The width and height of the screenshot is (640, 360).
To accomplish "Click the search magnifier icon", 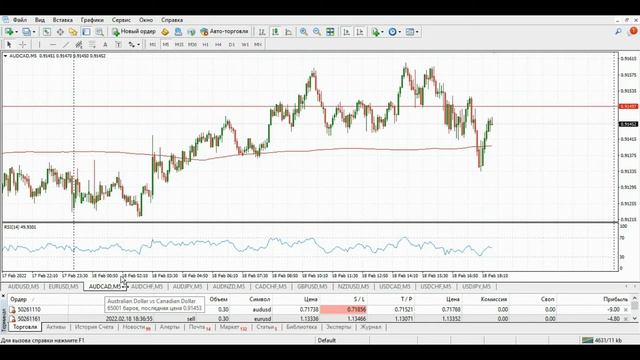I will 618,31.
